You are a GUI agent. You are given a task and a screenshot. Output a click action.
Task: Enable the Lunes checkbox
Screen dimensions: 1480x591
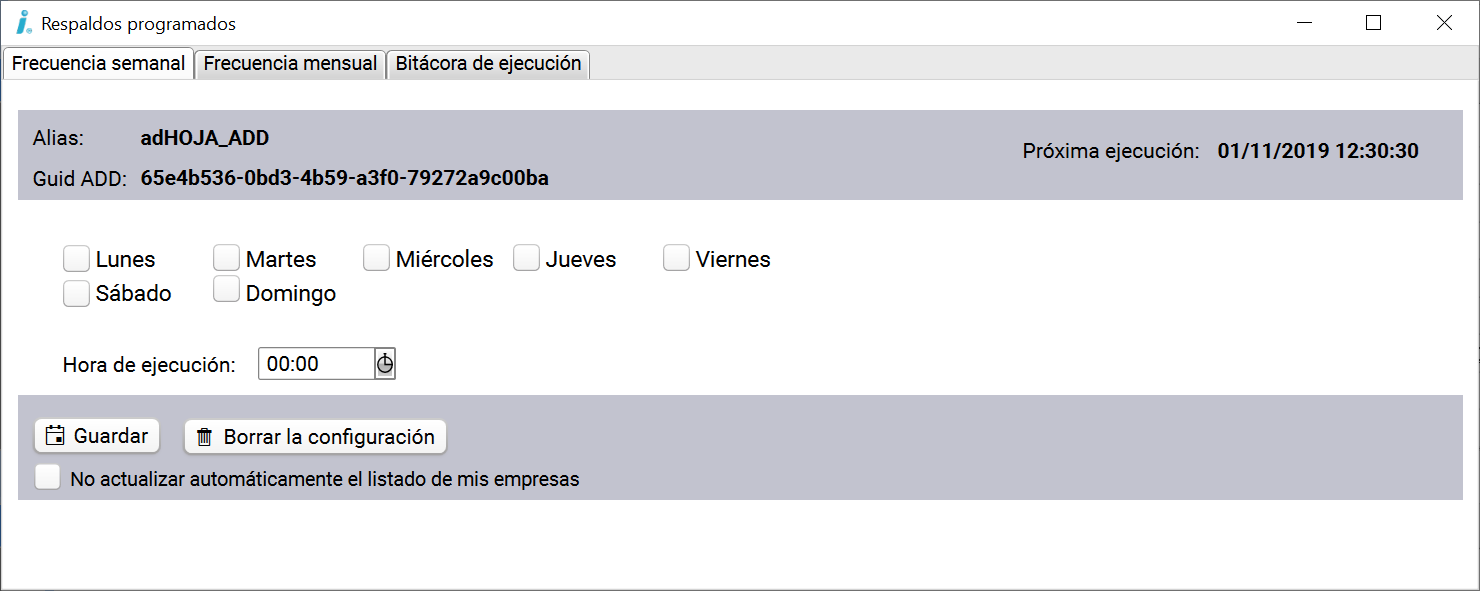pos(76,259)
